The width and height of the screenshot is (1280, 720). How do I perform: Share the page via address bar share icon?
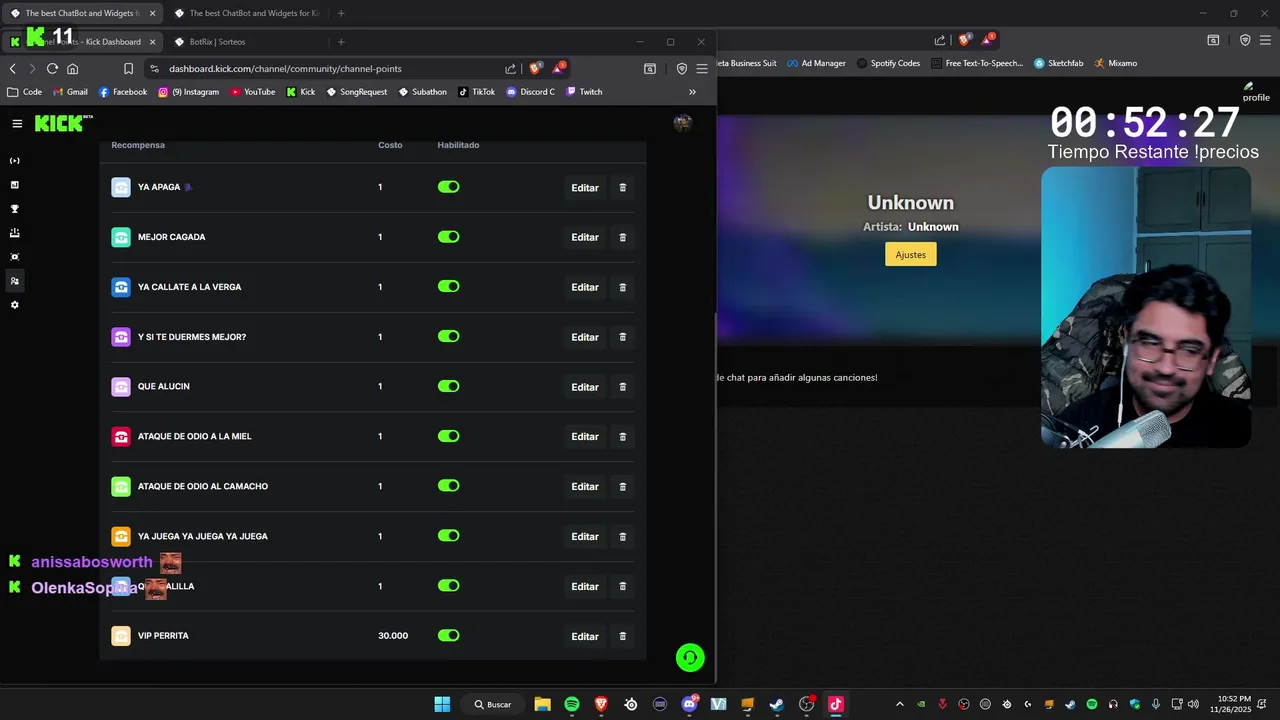point(511,69)
